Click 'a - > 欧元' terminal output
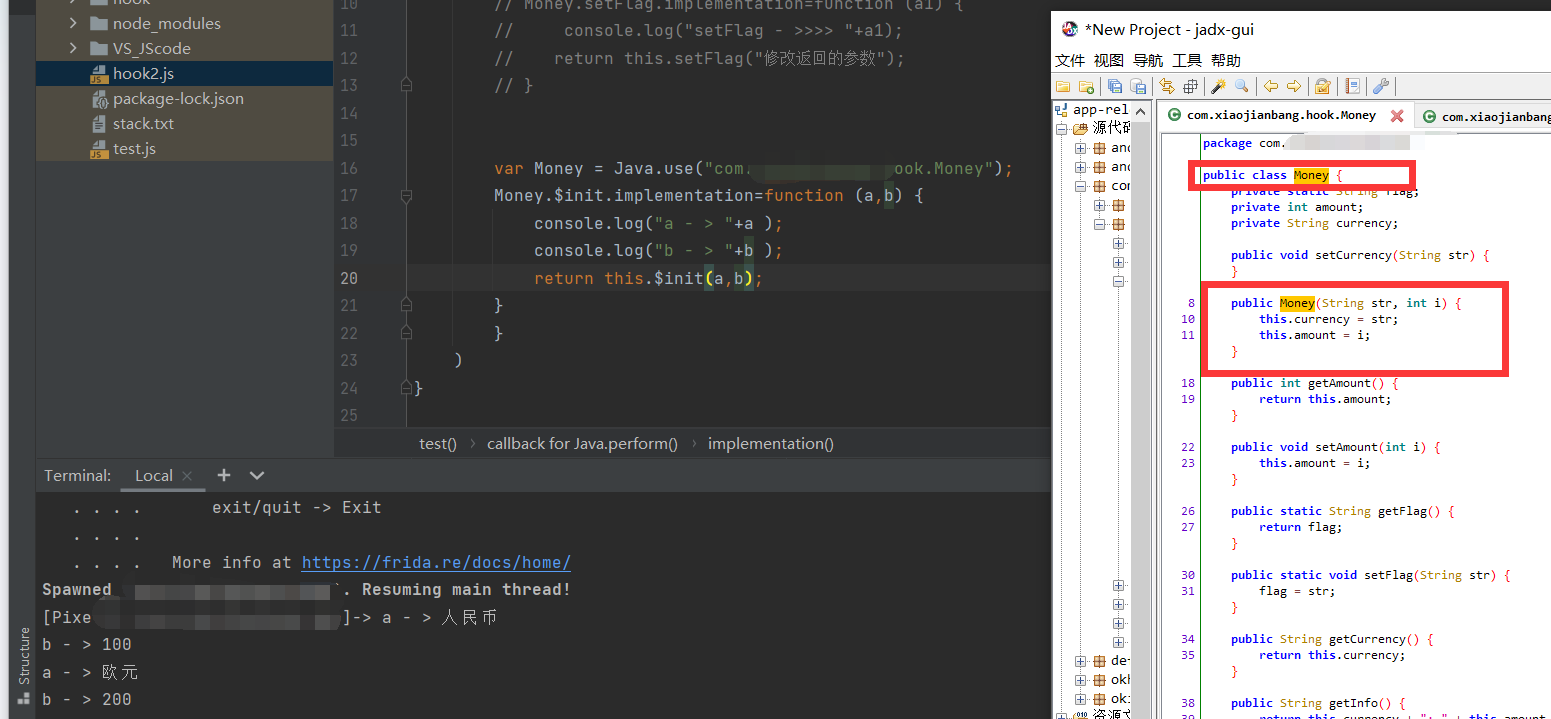The width and height of the screenshot is (1551, 719). (90, 672)
